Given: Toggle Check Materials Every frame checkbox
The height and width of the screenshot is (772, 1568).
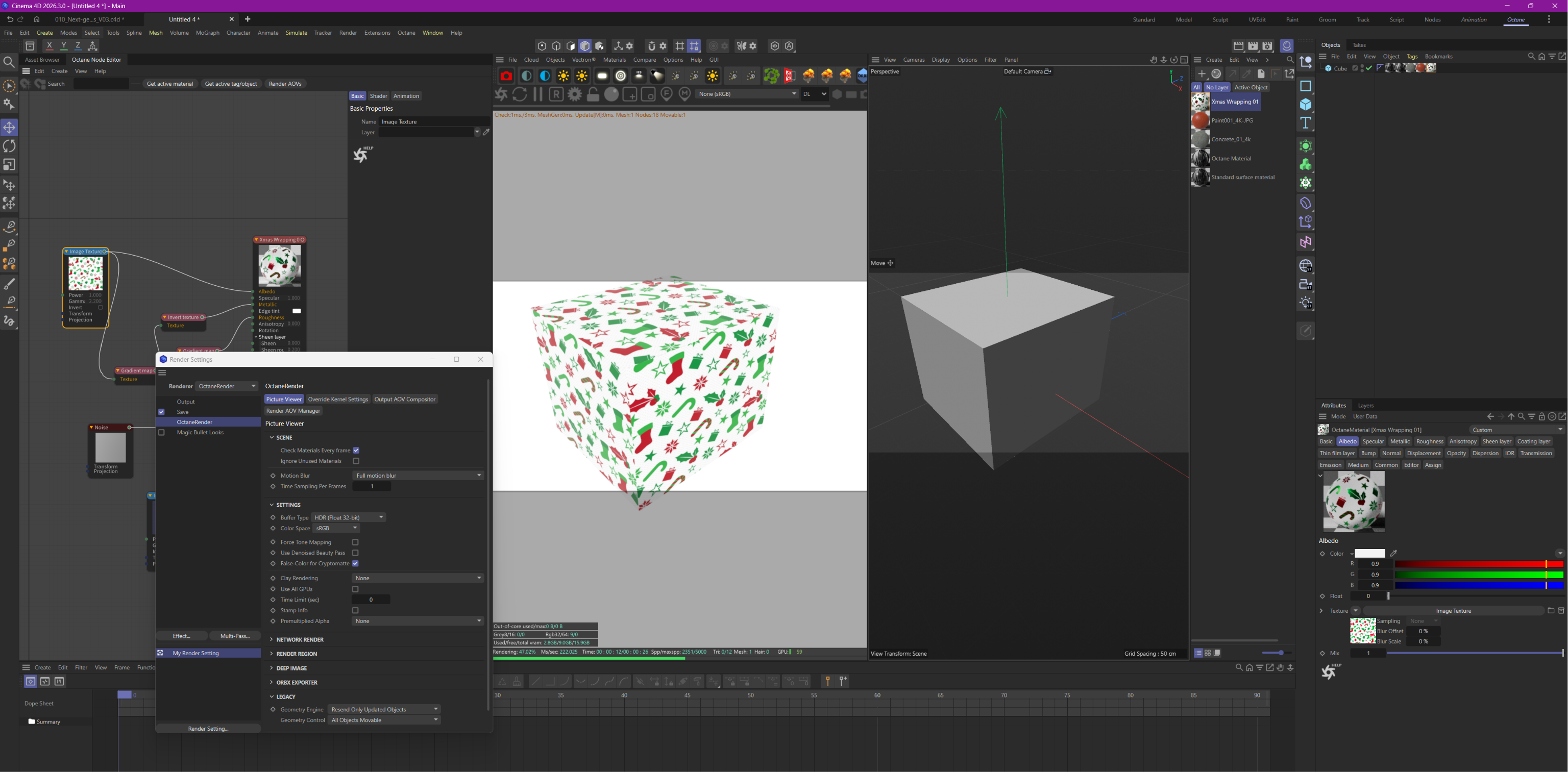Looking at the screenshot, I should [356, 450].
